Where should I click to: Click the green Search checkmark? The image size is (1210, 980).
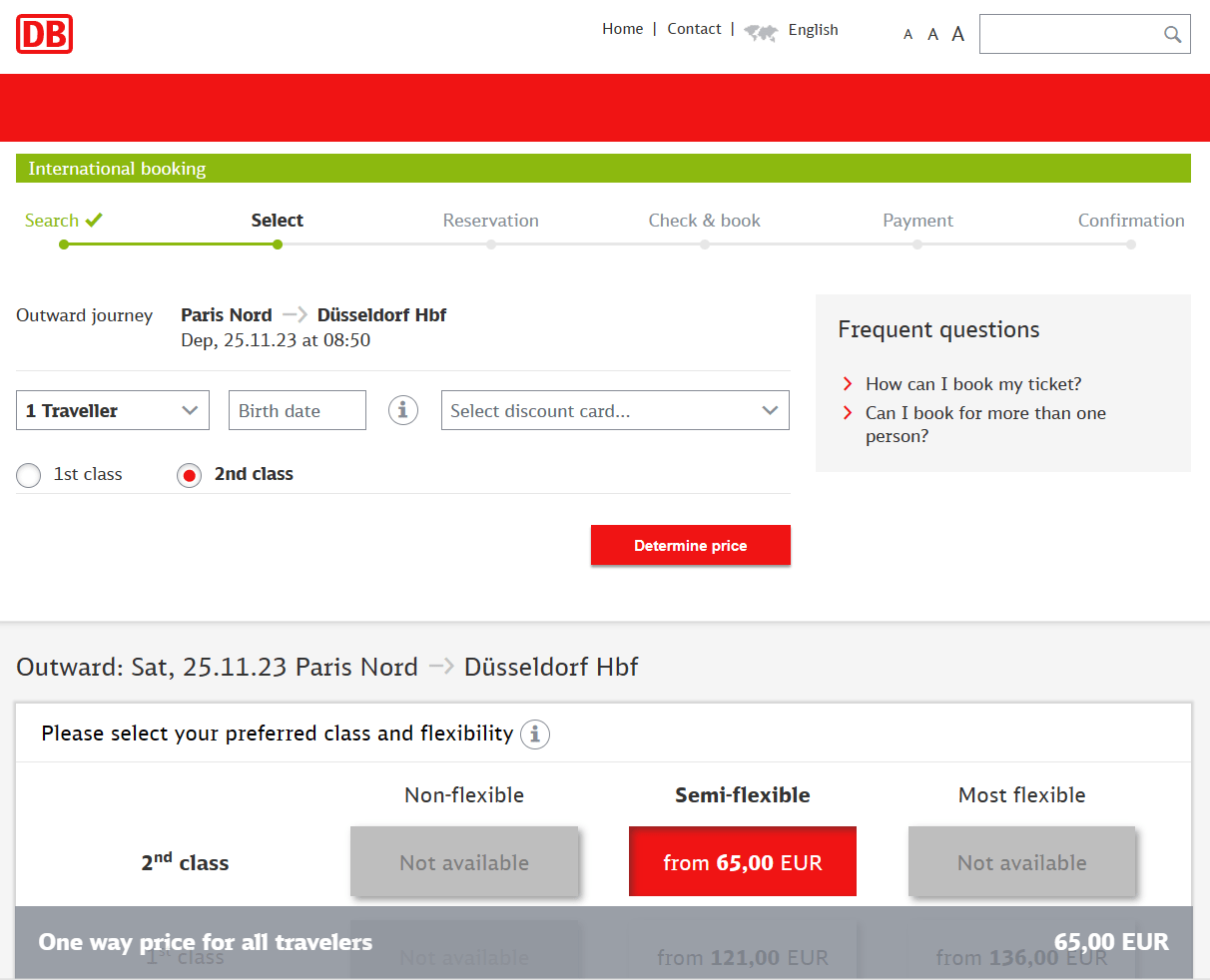(x=94, y=221)
